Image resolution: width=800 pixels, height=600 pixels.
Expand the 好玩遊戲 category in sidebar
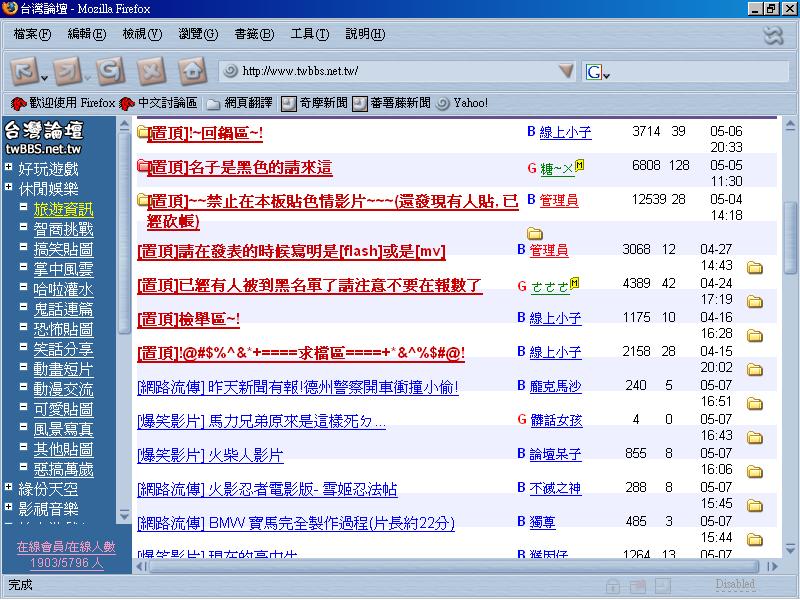[8, 168]
